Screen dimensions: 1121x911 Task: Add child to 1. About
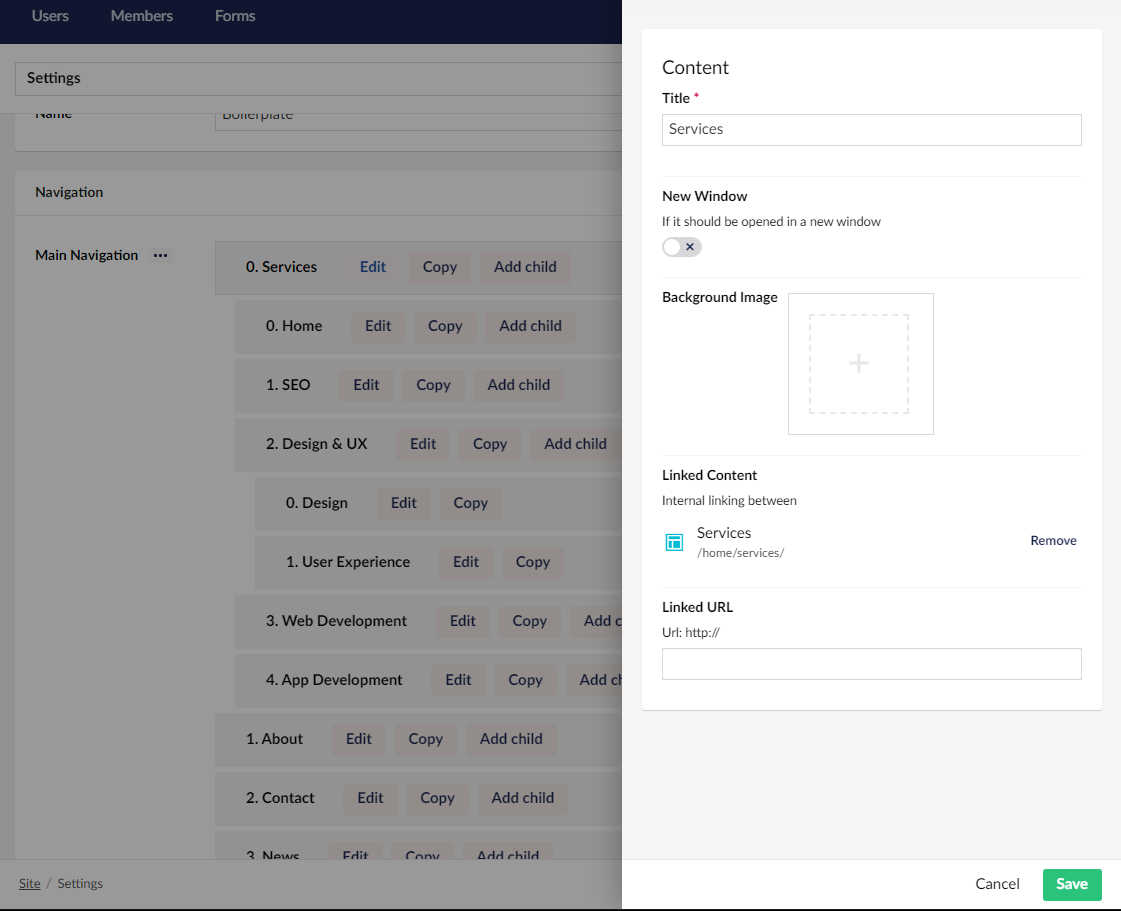510,739
